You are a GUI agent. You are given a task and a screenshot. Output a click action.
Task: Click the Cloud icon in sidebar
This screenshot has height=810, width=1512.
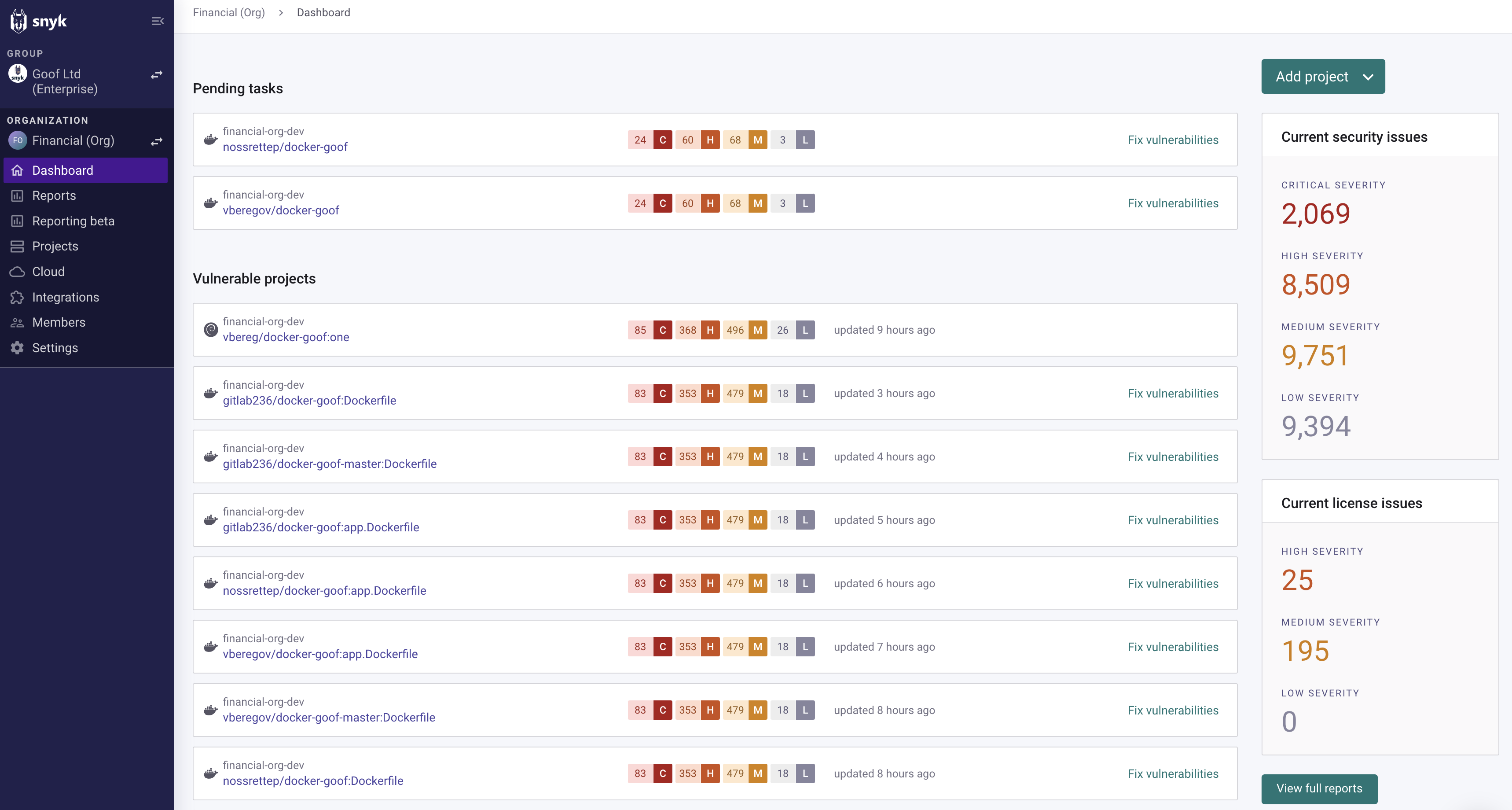(17, 271)
